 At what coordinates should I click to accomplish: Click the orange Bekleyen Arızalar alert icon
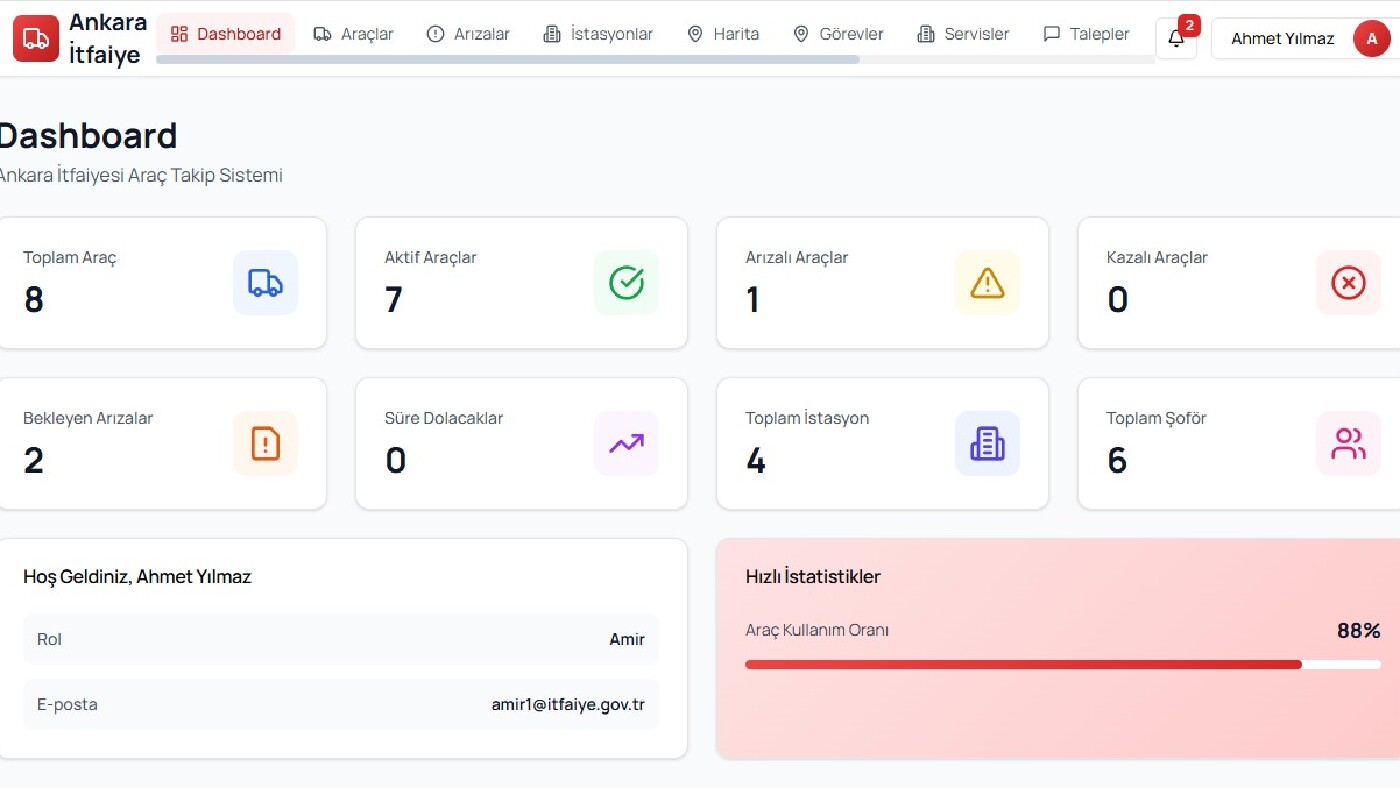coord(265,443)
